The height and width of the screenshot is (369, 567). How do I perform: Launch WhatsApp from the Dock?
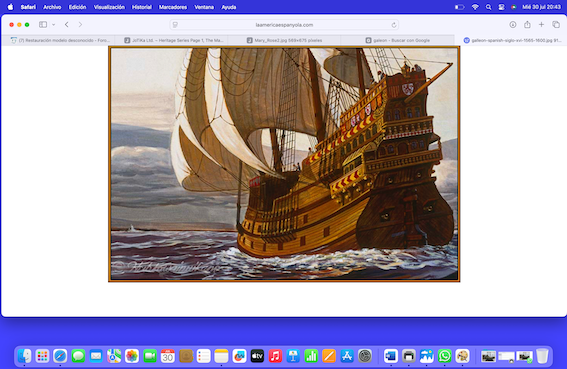(x=444, y=356)
